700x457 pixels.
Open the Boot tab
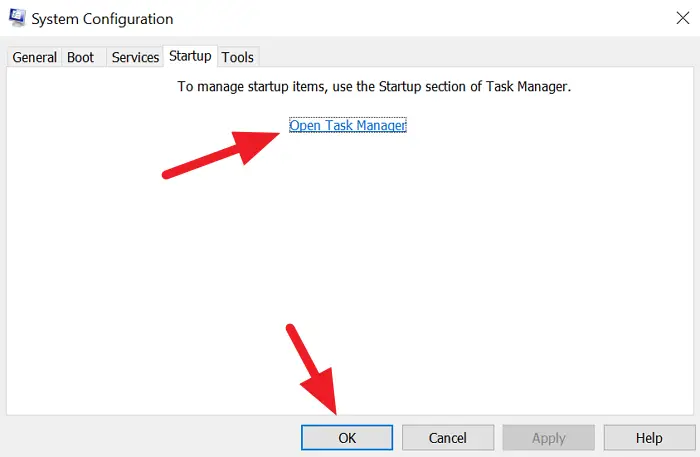81,57
